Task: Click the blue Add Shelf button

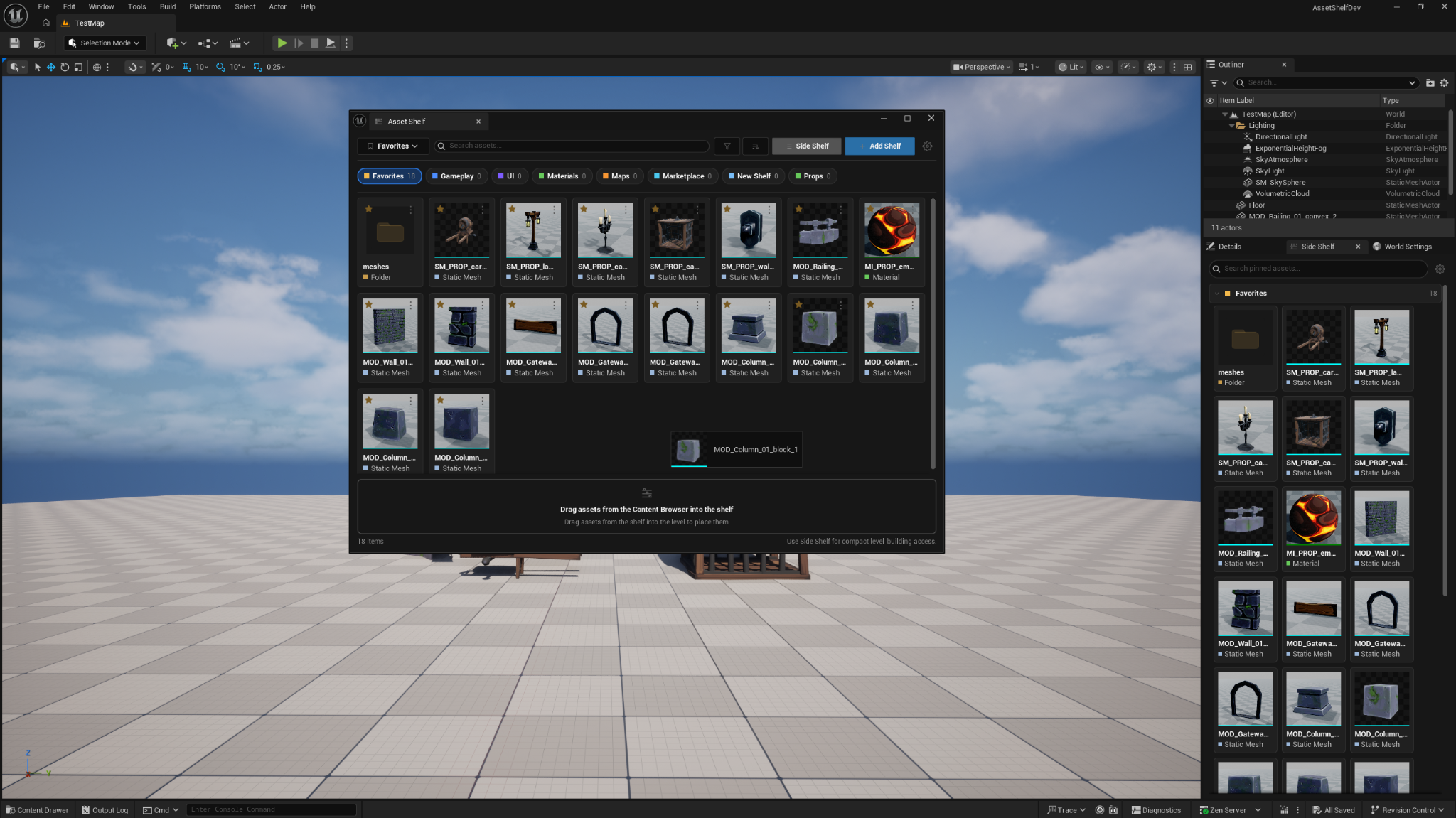Action: (879, 146)
